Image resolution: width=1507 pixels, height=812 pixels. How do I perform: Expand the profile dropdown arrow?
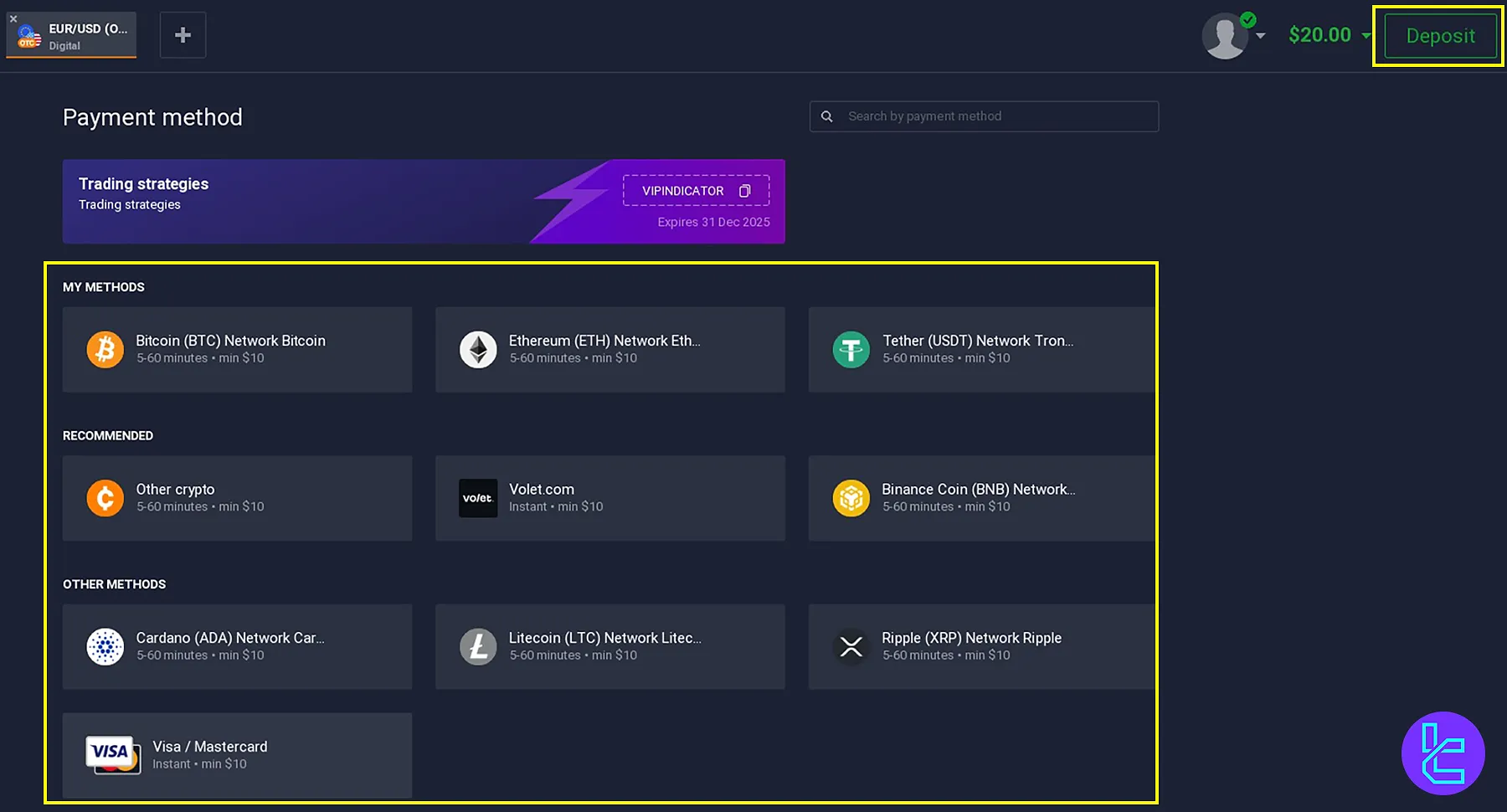click(1261, 36)
